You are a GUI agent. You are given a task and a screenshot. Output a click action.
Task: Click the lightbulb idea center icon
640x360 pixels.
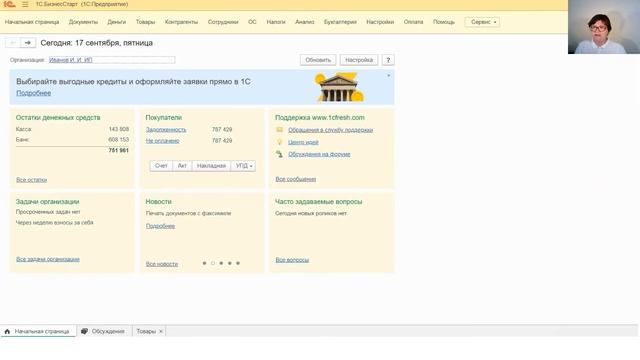(x=280, y=142)
